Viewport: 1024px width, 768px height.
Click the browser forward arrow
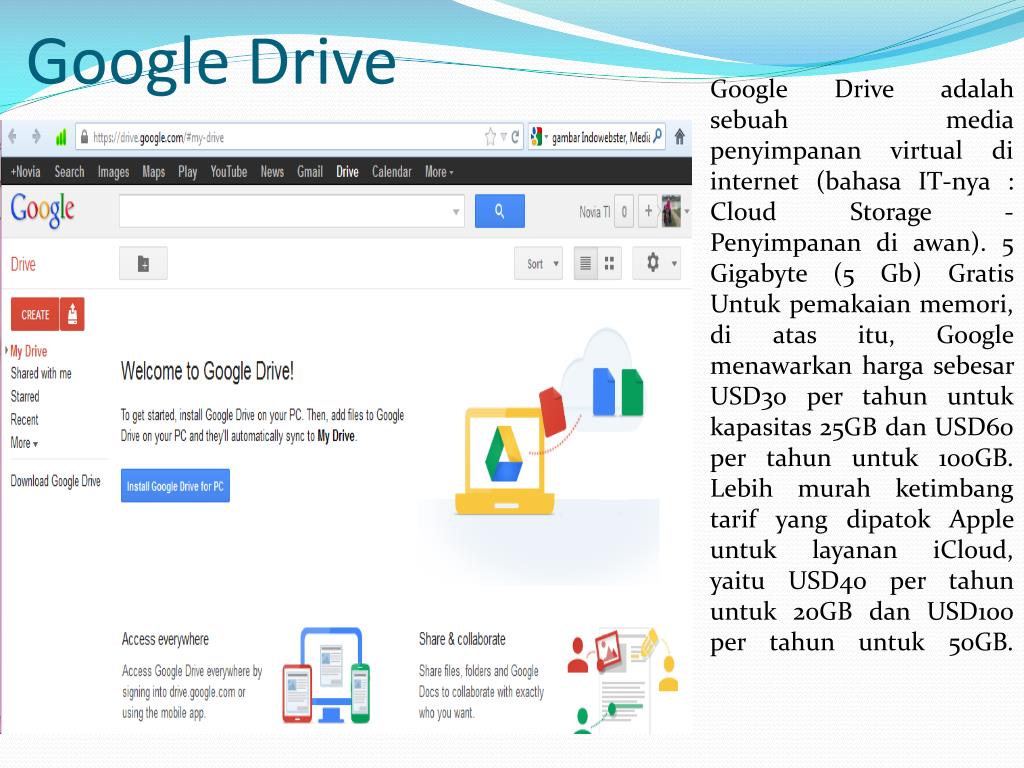click(x=36, y=137)
